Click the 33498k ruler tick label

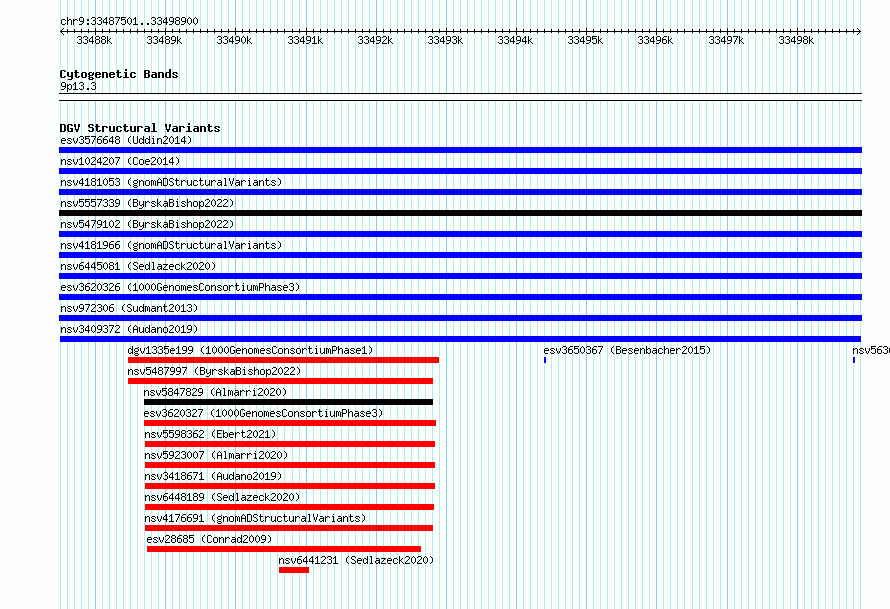pos(796,40)
